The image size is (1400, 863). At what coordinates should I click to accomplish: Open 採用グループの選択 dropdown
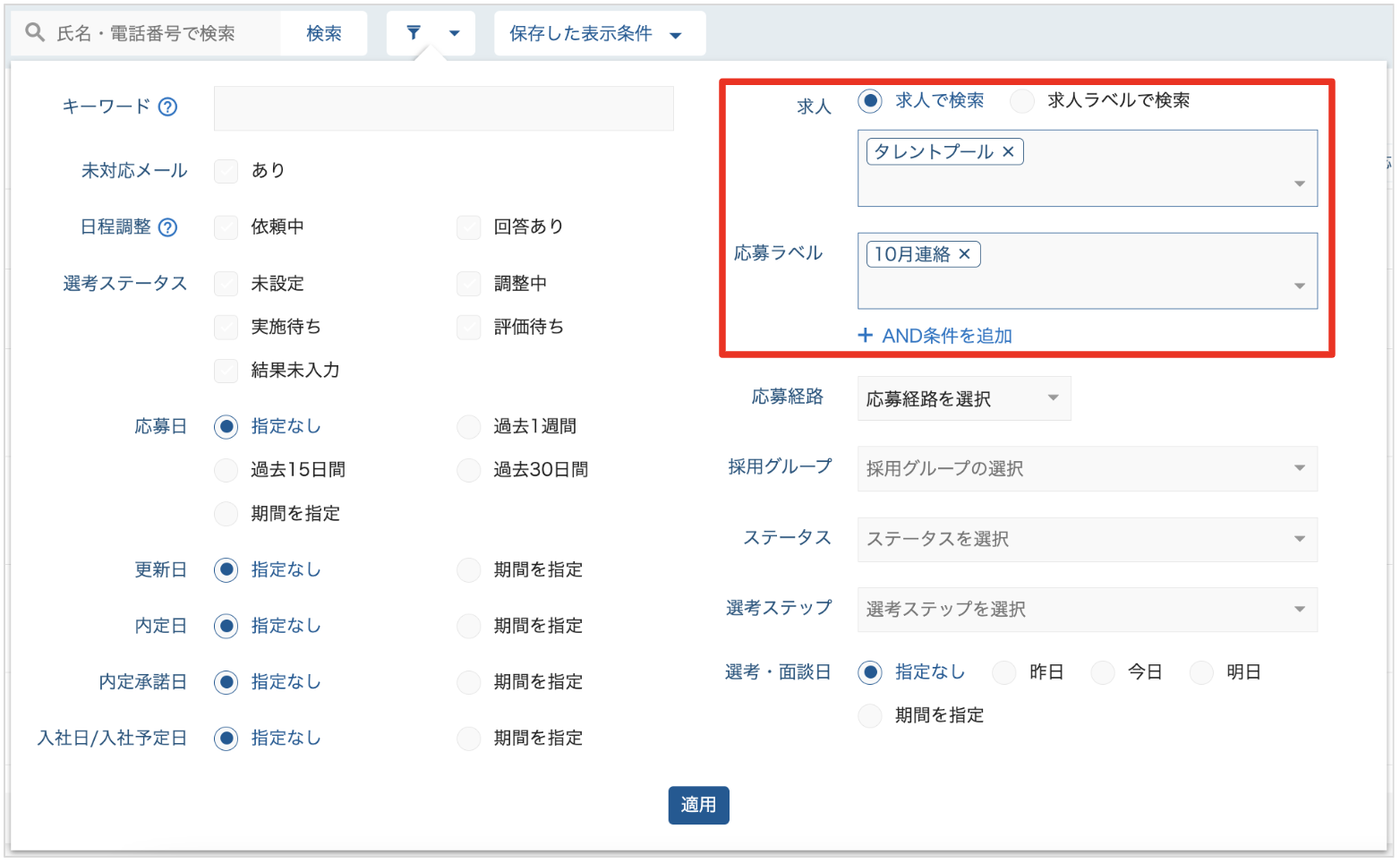pyautogui.click(x=1088, y=469)
